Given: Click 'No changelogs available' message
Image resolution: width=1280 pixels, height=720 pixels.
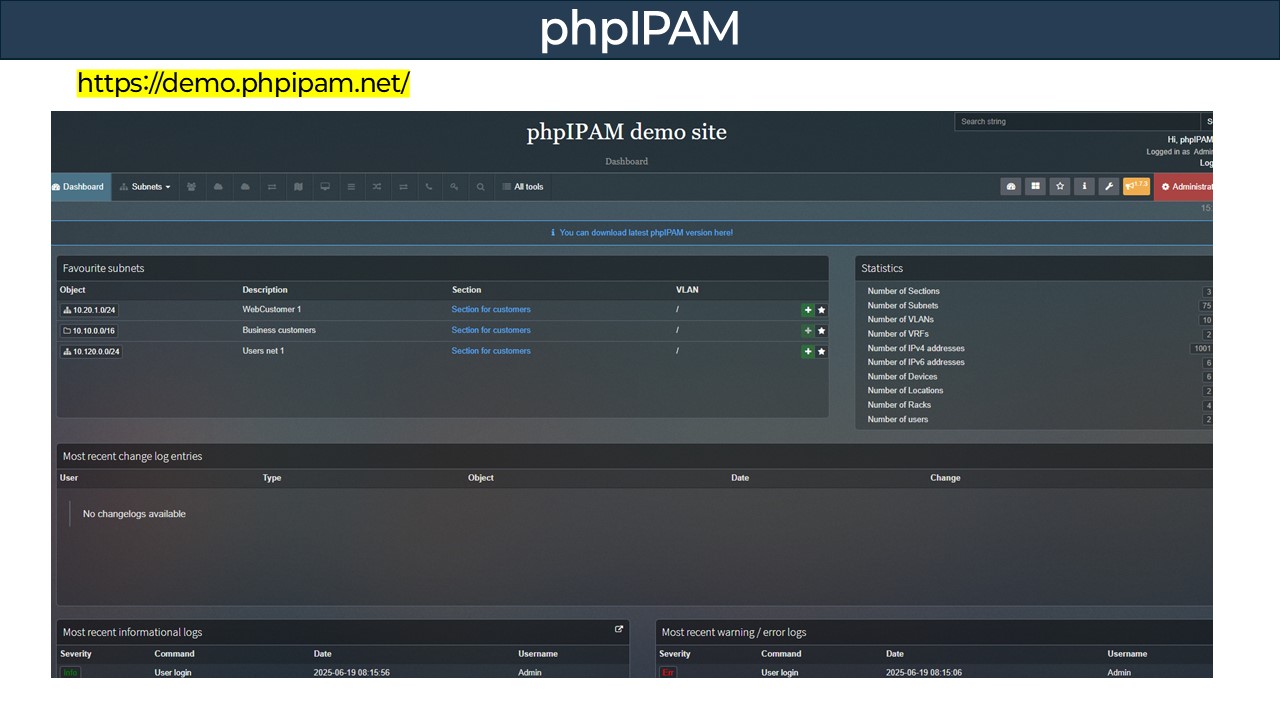Looking at the screenshot, I should point(134,514).
